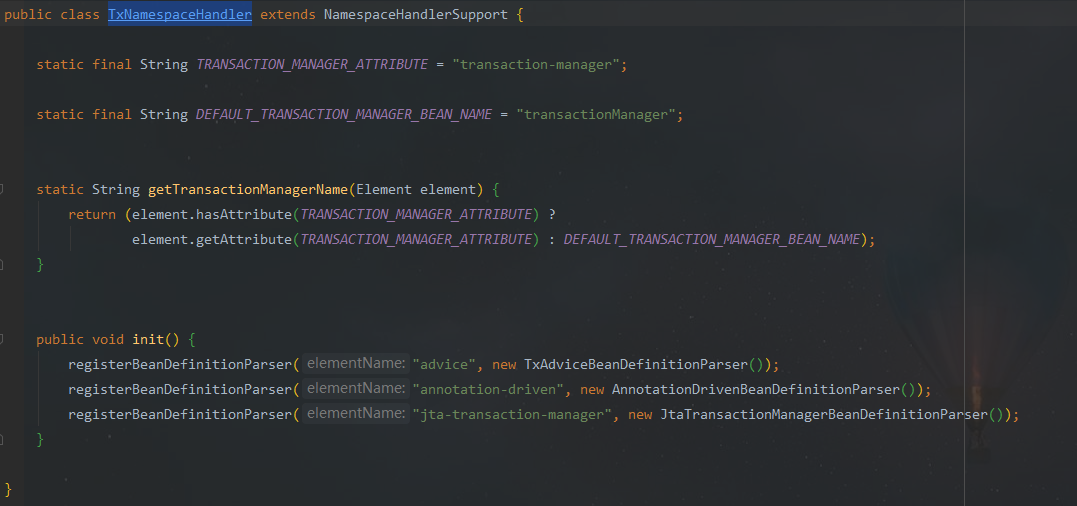
Task: Click the highlighted TxNamespaceHandler class name
Action: 180,14
